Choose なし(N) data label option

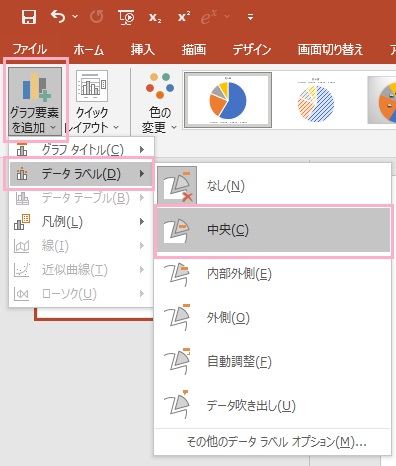(x=273, y=185)
